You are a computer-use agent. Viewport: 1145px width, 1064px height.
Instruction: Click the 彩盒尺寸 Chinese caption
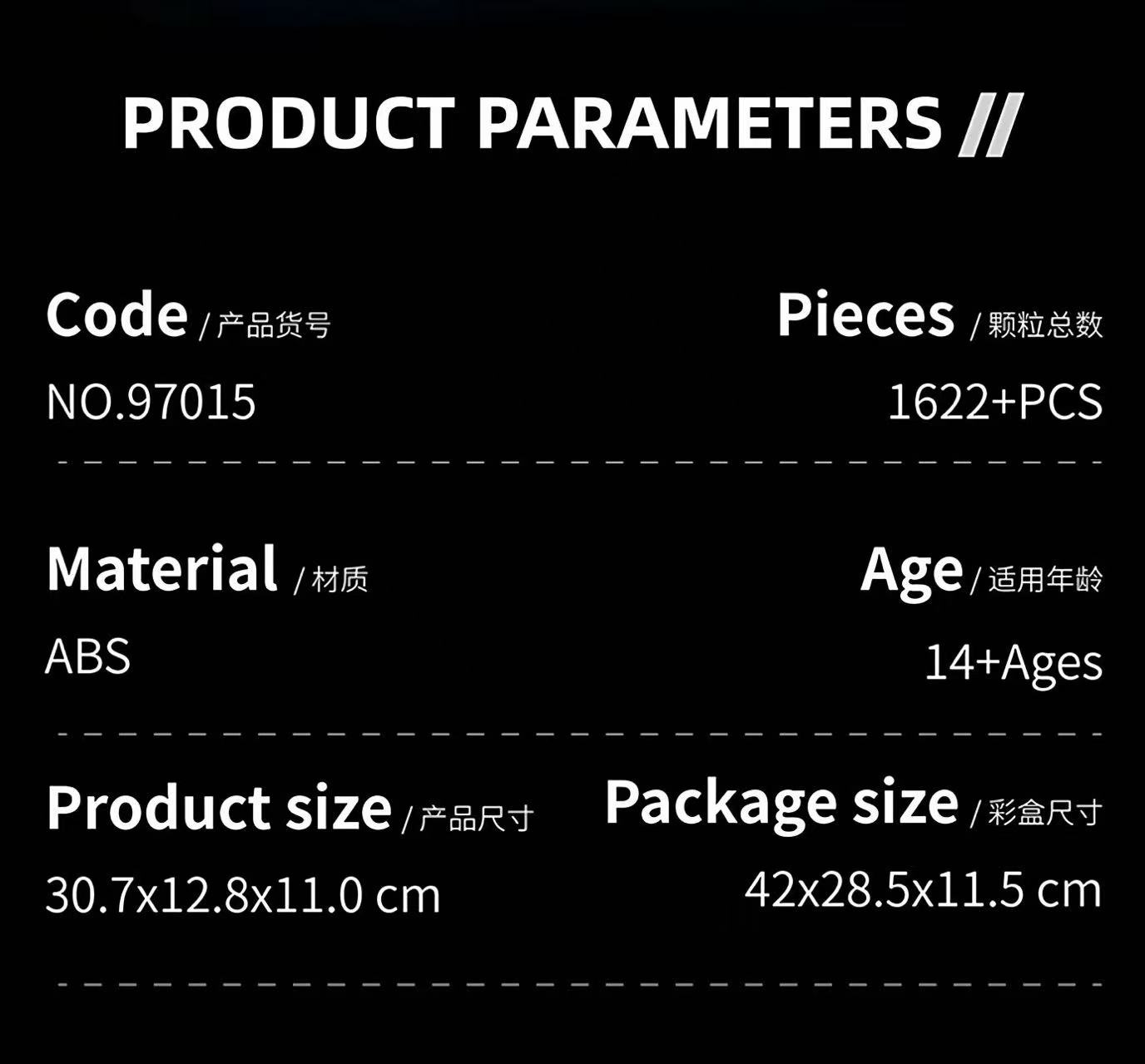coord(1045,812)
